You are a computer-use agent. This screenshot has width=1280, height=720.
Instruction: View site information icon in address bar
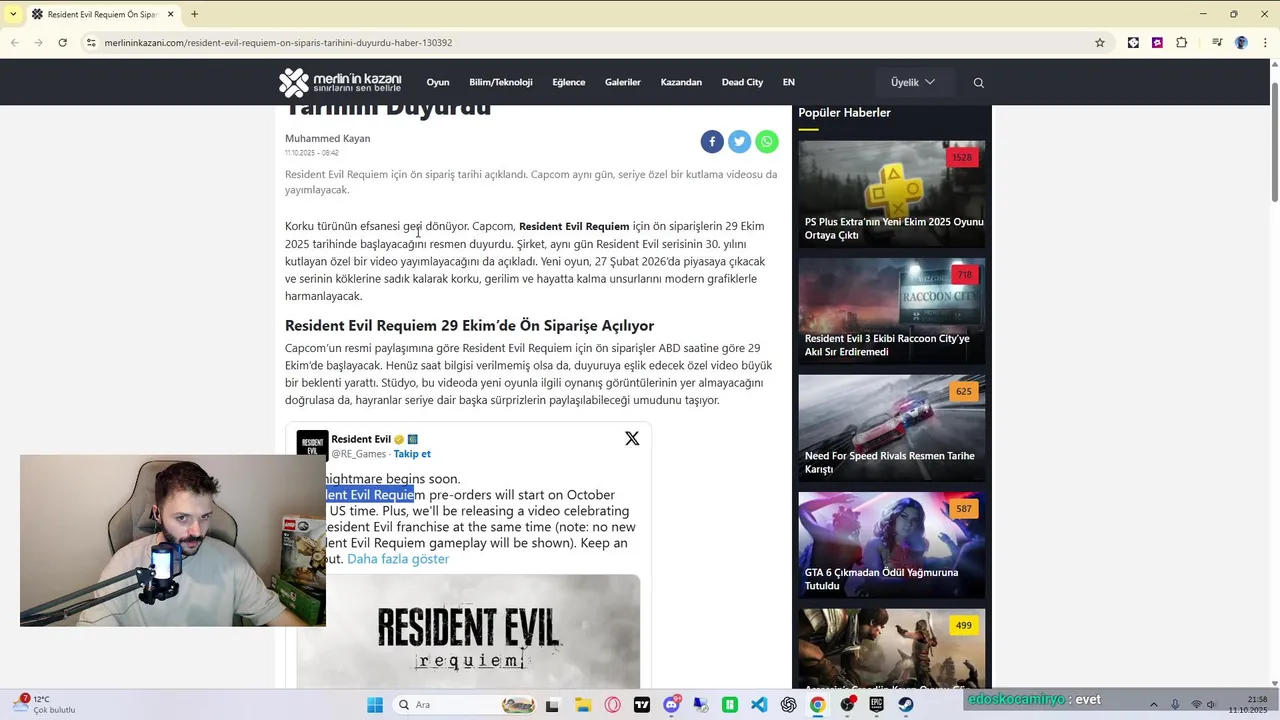point(91,43)
